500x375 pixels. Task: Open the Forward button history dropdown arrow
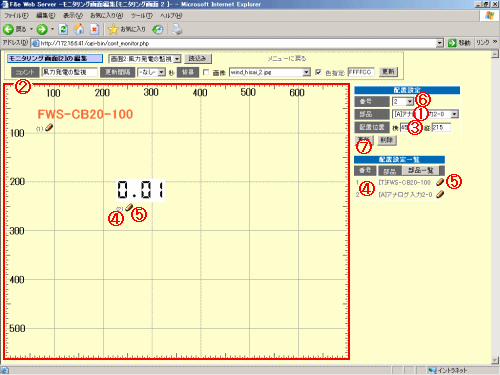click(x=52, y=29)
